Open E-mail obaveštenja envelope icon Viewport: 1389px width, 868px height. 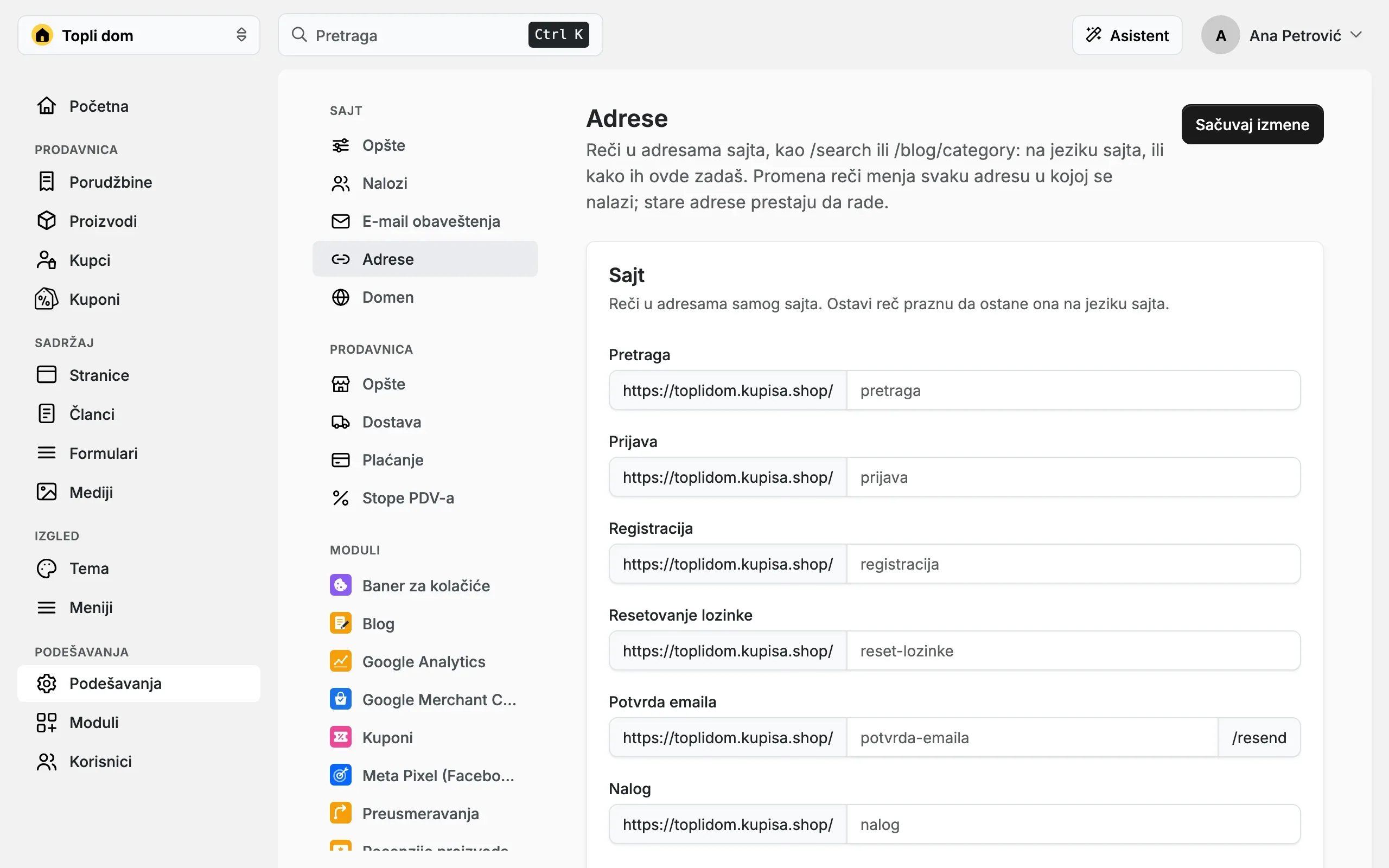point(340,220)
